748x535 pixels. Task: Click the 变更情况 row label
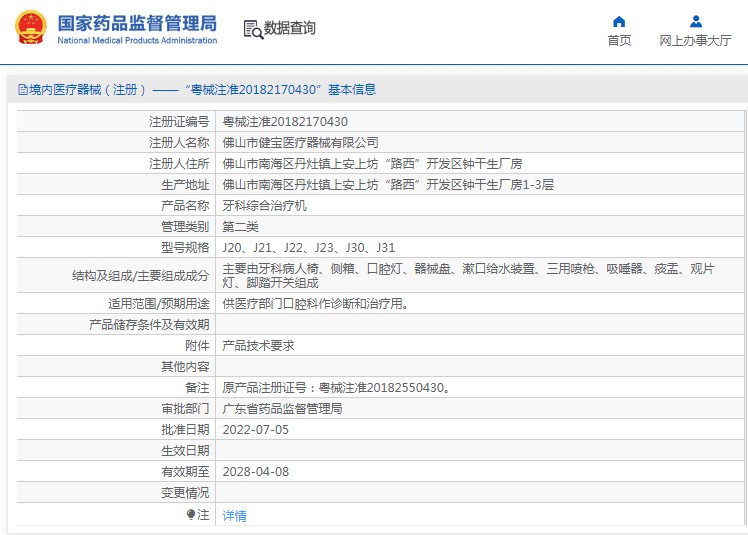pos(185,493)
